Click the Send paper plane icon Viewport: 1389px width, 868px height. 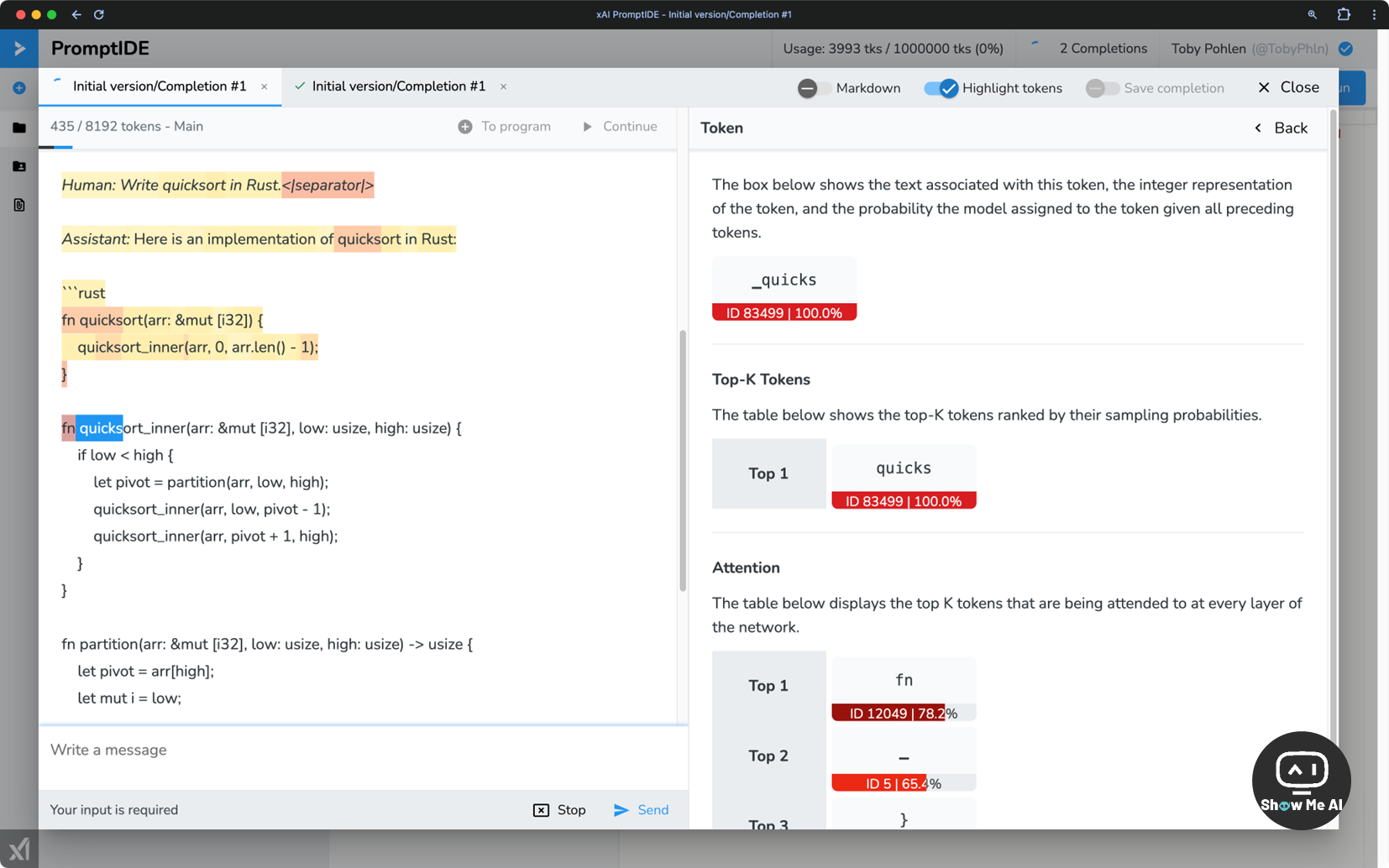[621, 810]
